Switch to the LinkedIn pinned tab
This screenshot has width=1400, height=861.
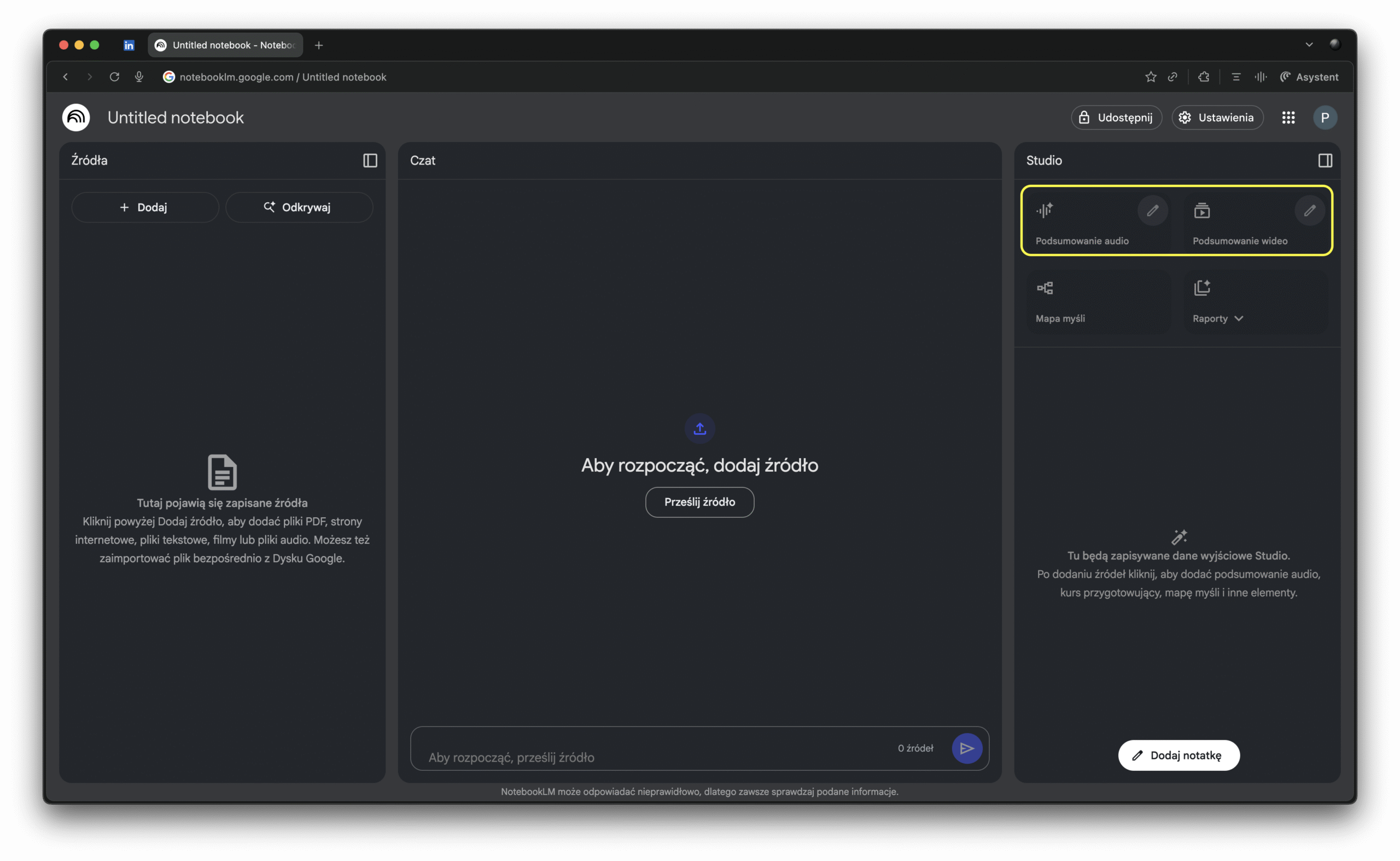point(129,45)
